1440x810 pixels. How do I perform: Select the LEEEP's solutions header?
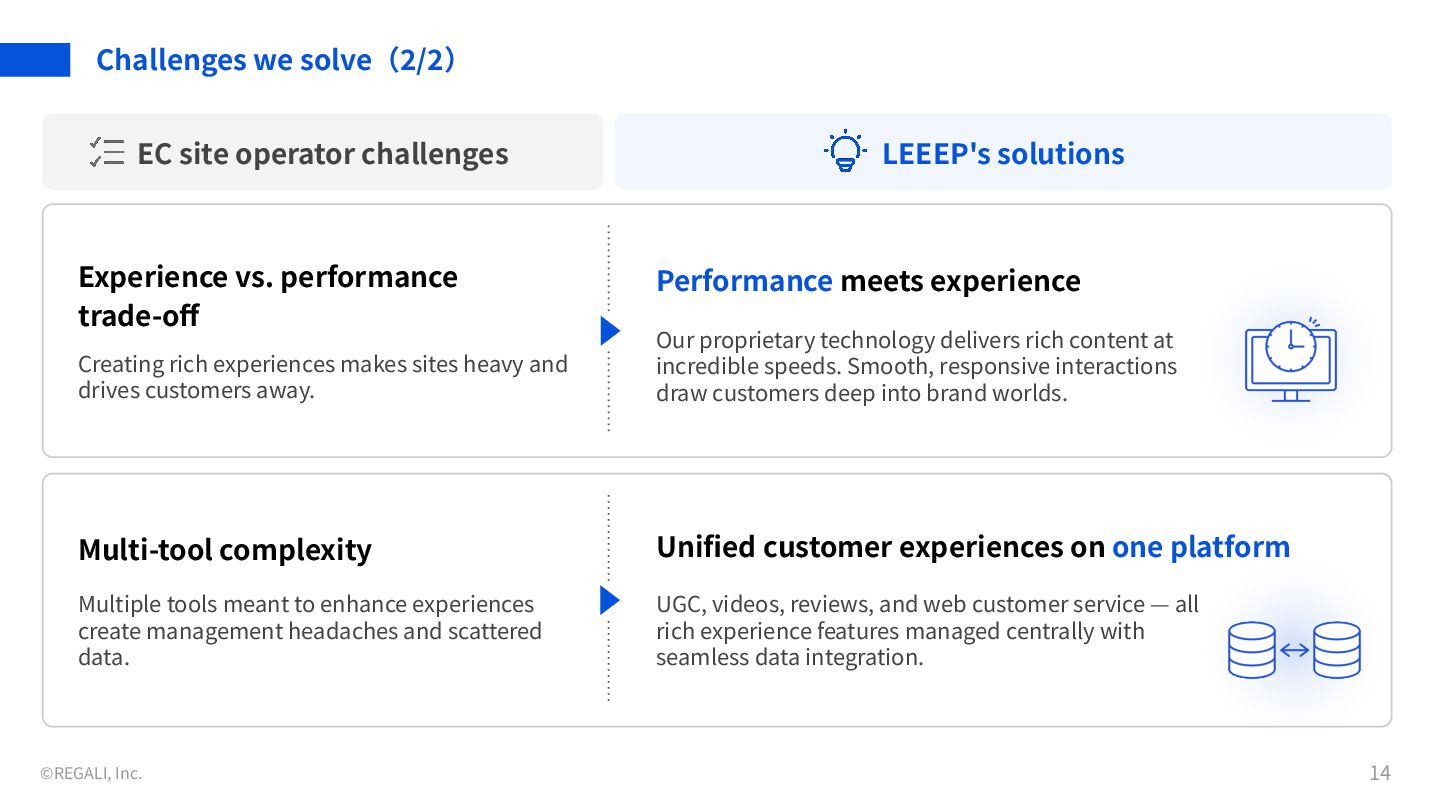pos(1002,154)
